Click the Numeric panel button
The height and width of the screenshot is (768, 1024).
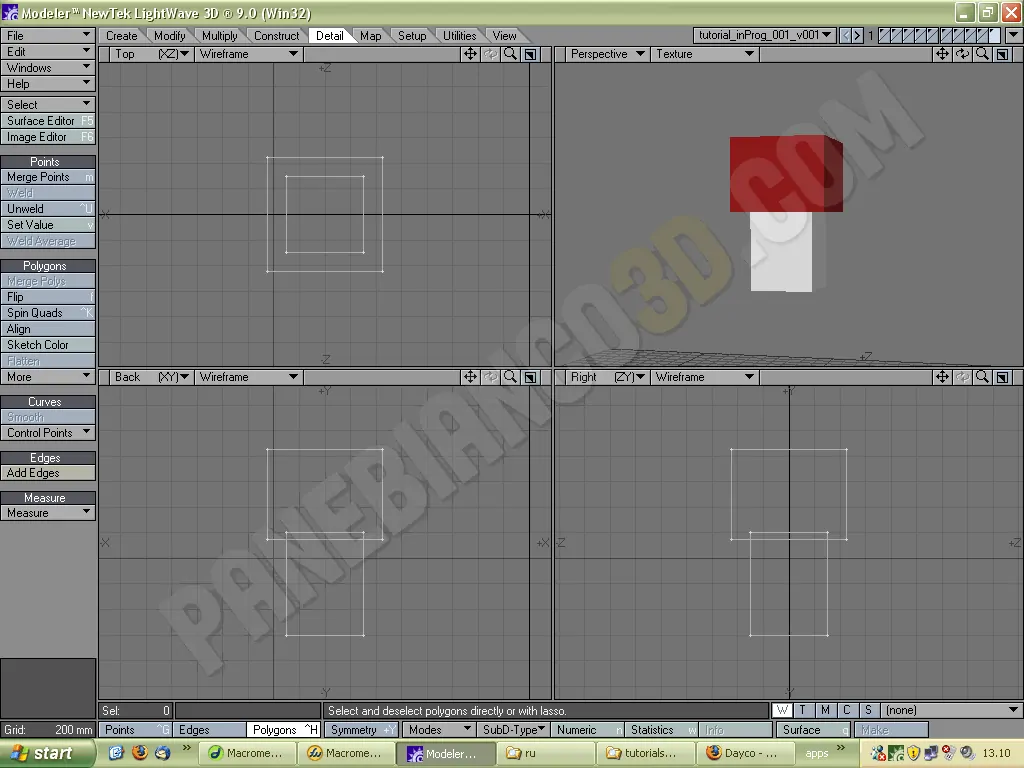pos(587,729)
